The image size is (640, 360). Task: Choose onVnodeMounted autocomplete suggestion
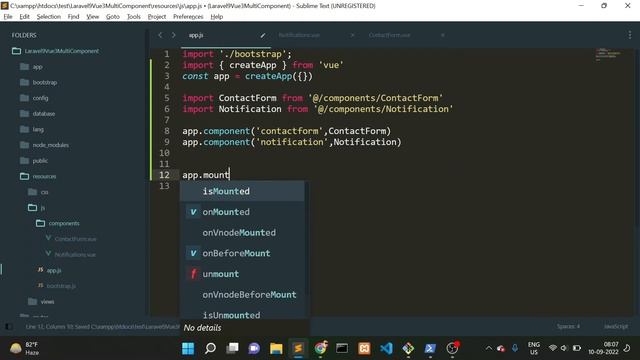click(x=242, y=233)
